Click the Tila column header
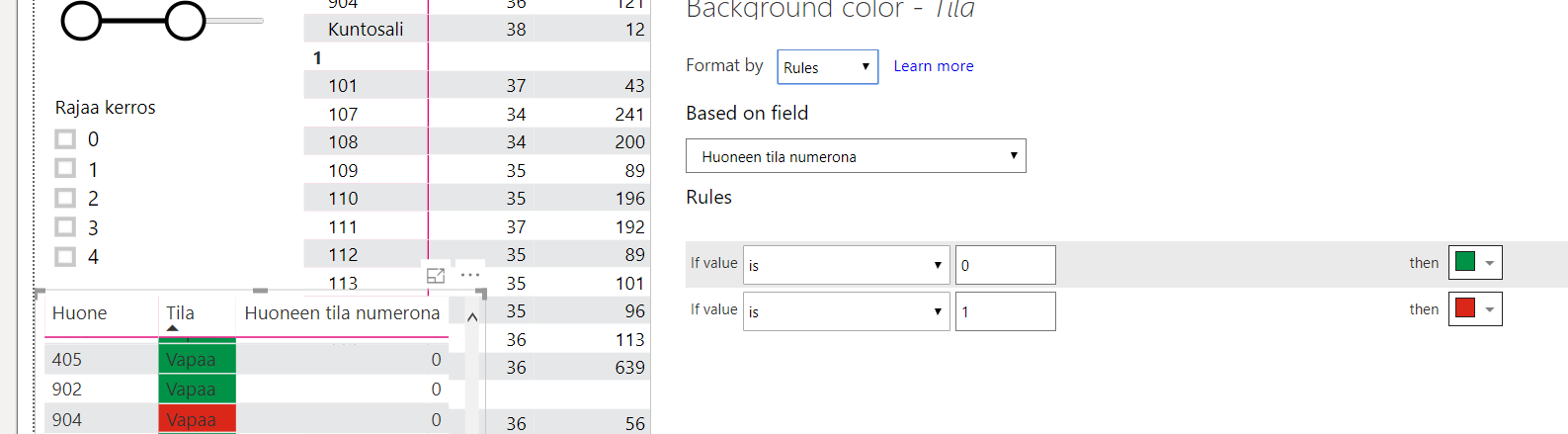This screenshot has width=1568, height=434. (180, 313)
